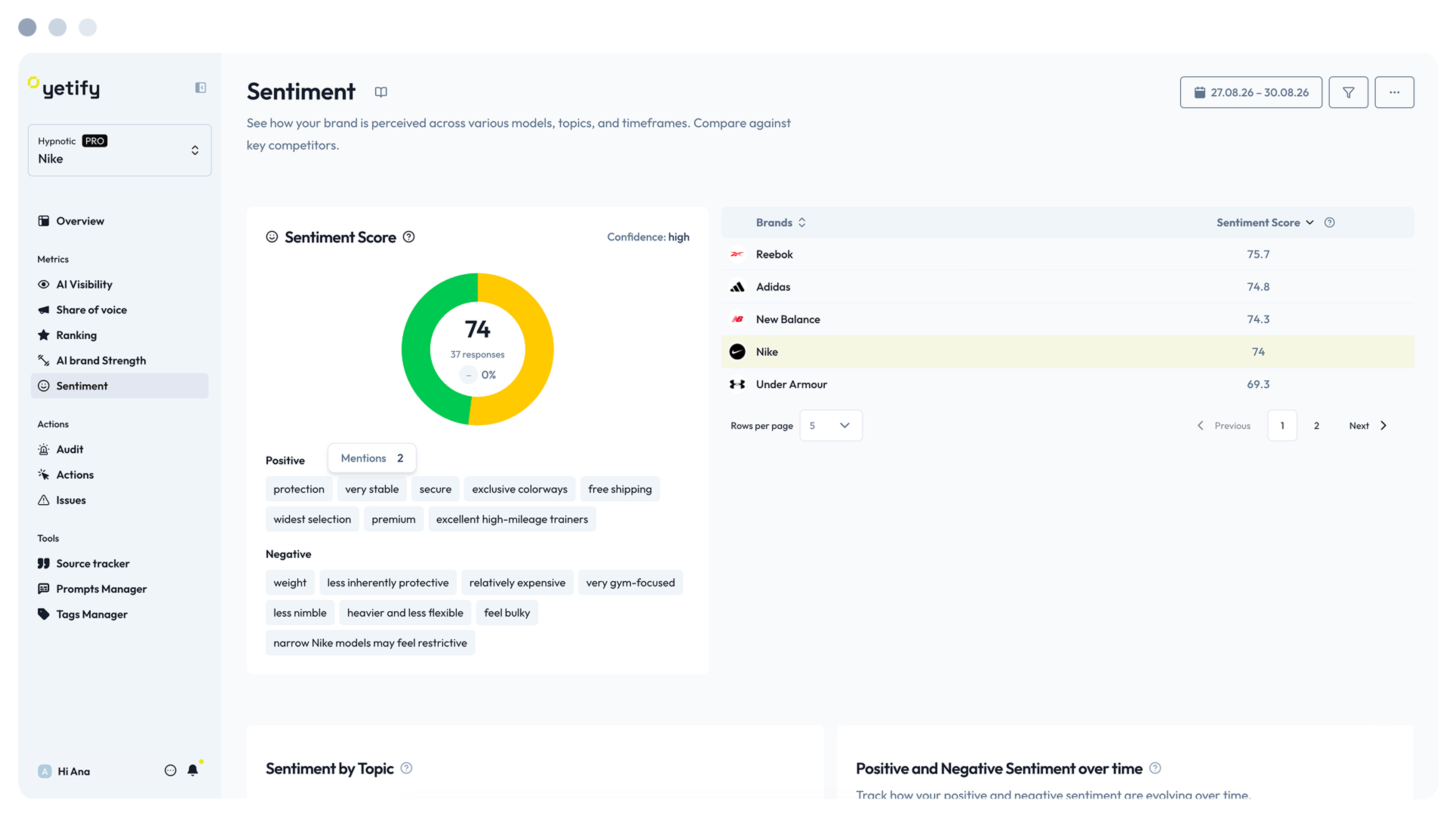Click the 'very stable' positive tag
The height and width of the screenshot is (818, 1456).
[372, 489]
